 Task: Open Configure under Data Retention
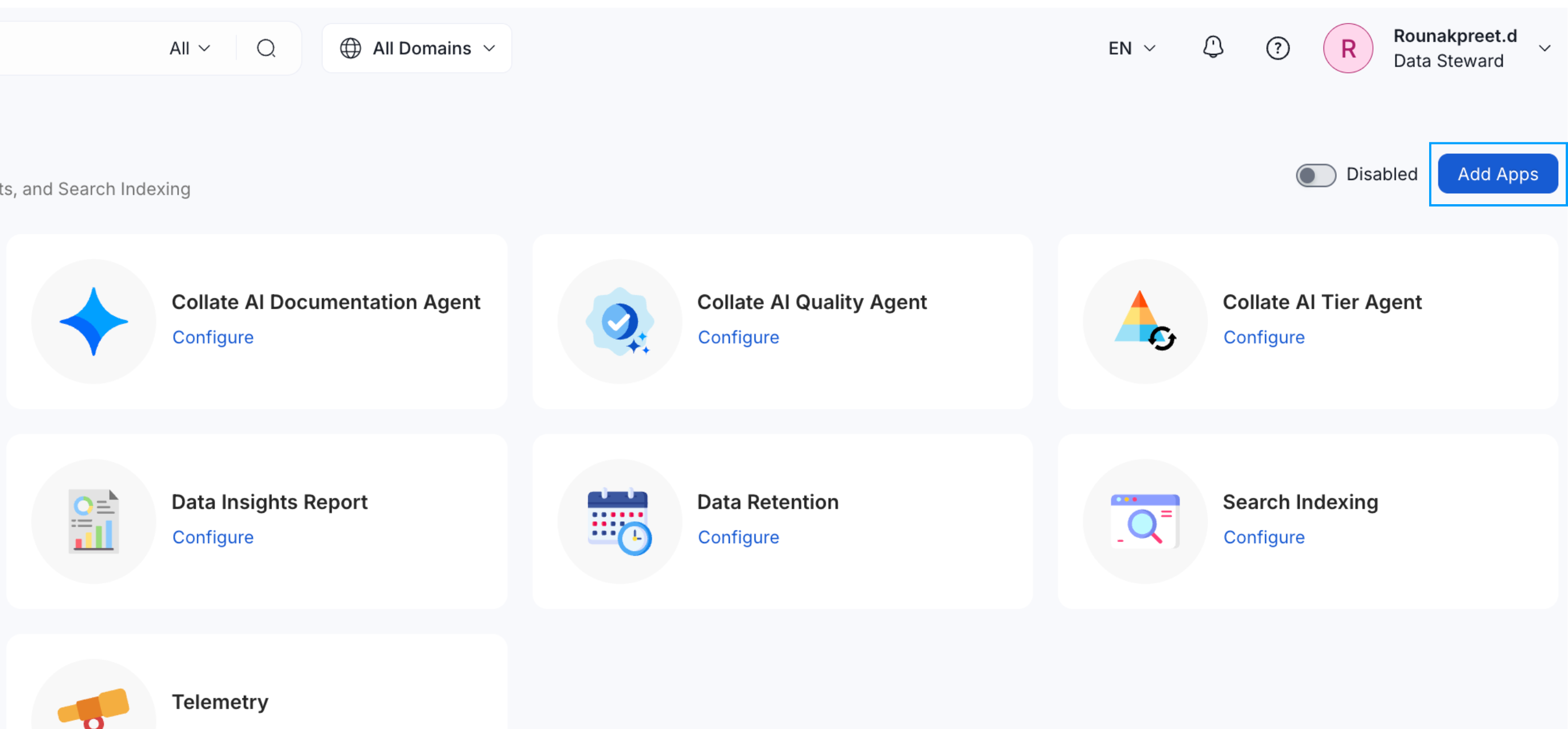(738, 537)
